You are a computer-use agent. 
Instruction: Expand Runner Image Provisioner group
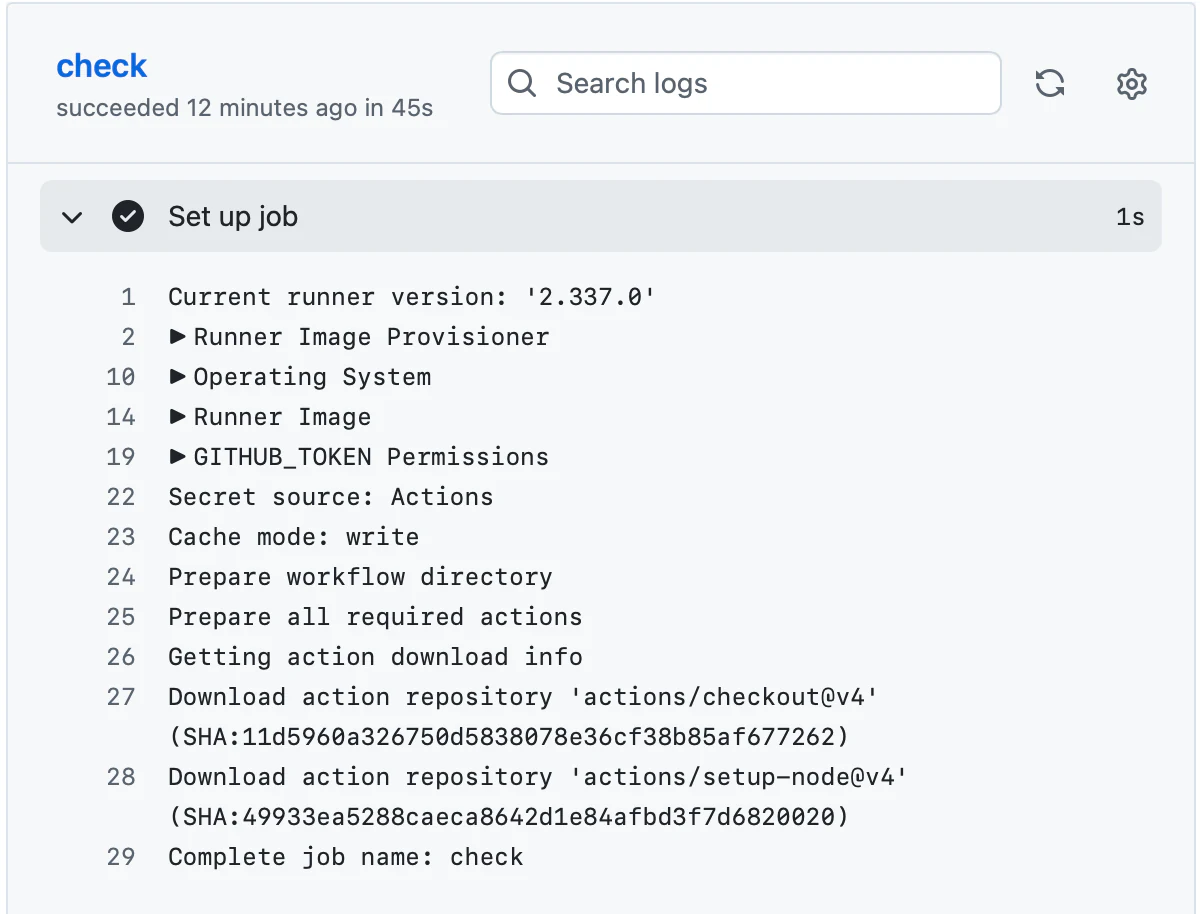click(x=359, y=337)
